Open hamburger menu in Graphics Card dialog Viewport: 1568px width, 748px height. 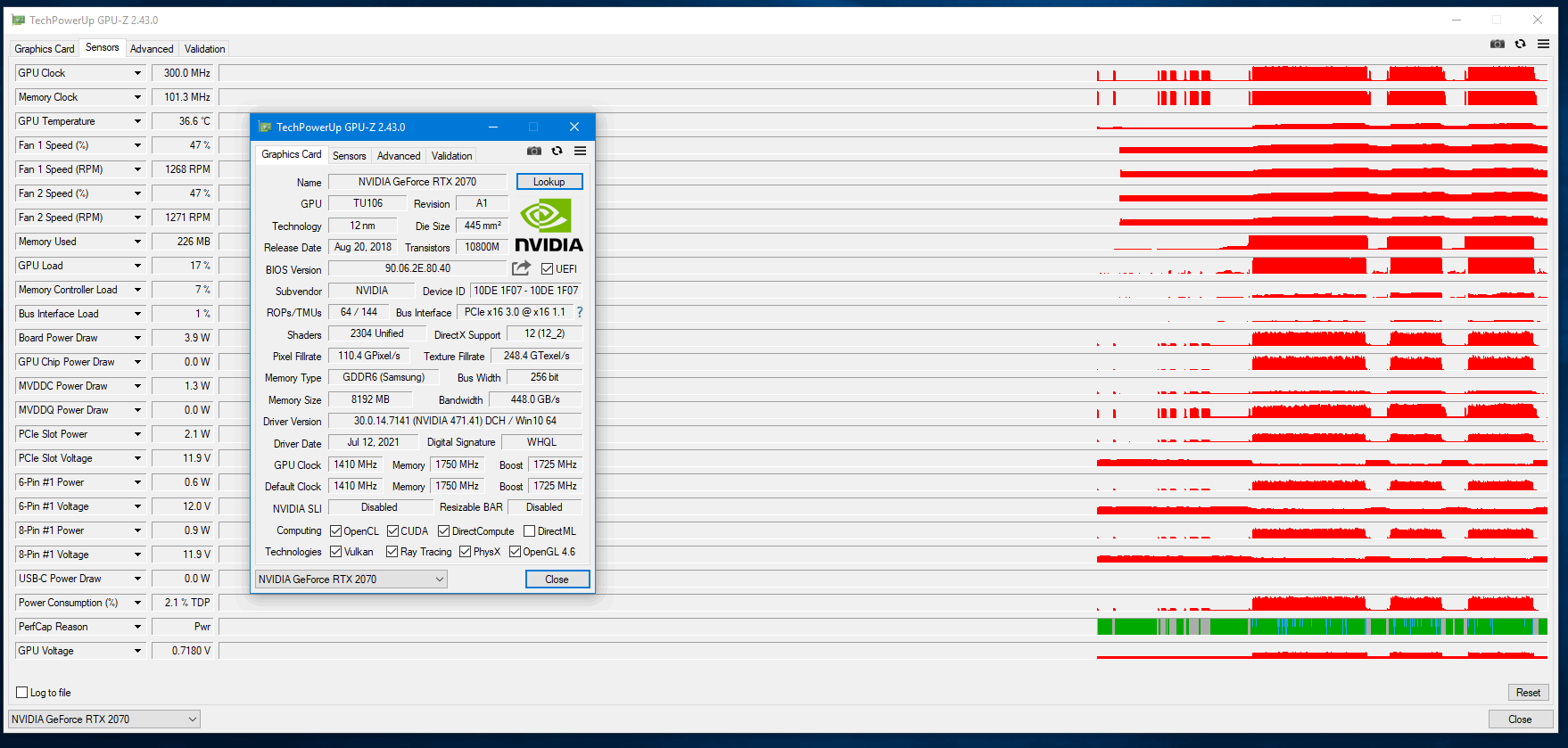pyautogui.click(x=580, y=151)
